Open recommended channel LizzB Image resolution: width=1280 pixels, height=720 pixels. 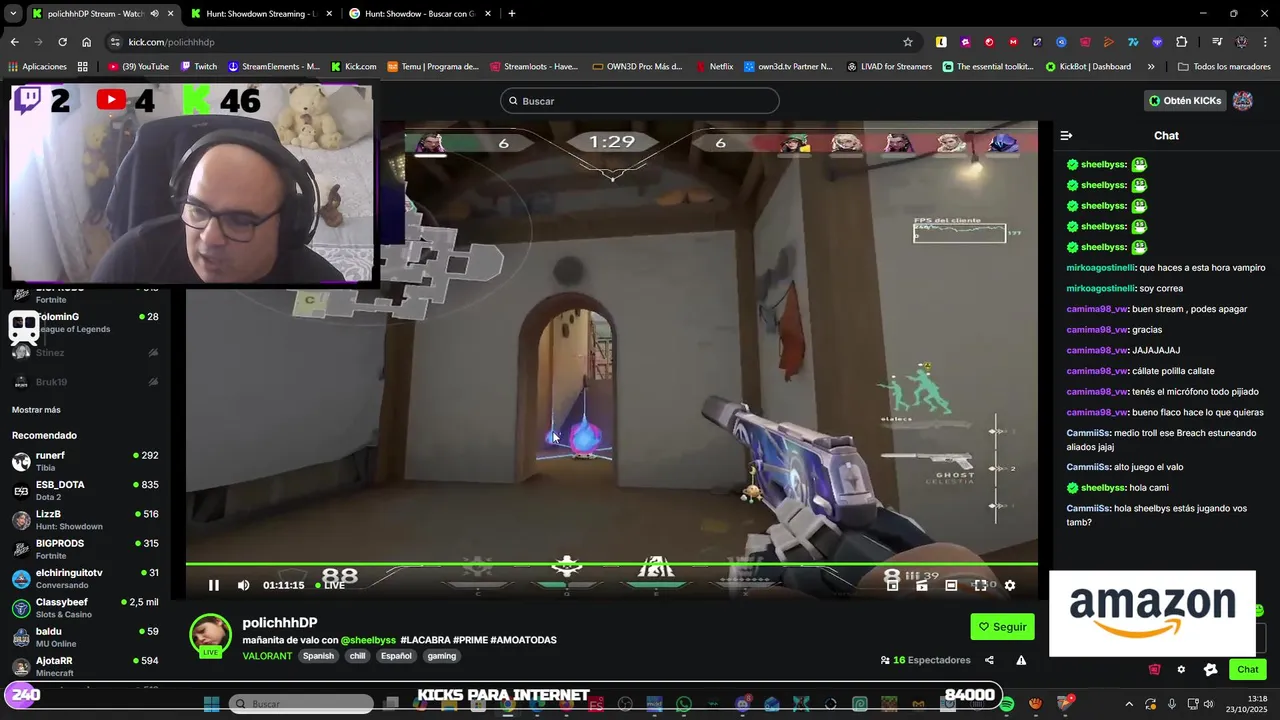[85, 519]
